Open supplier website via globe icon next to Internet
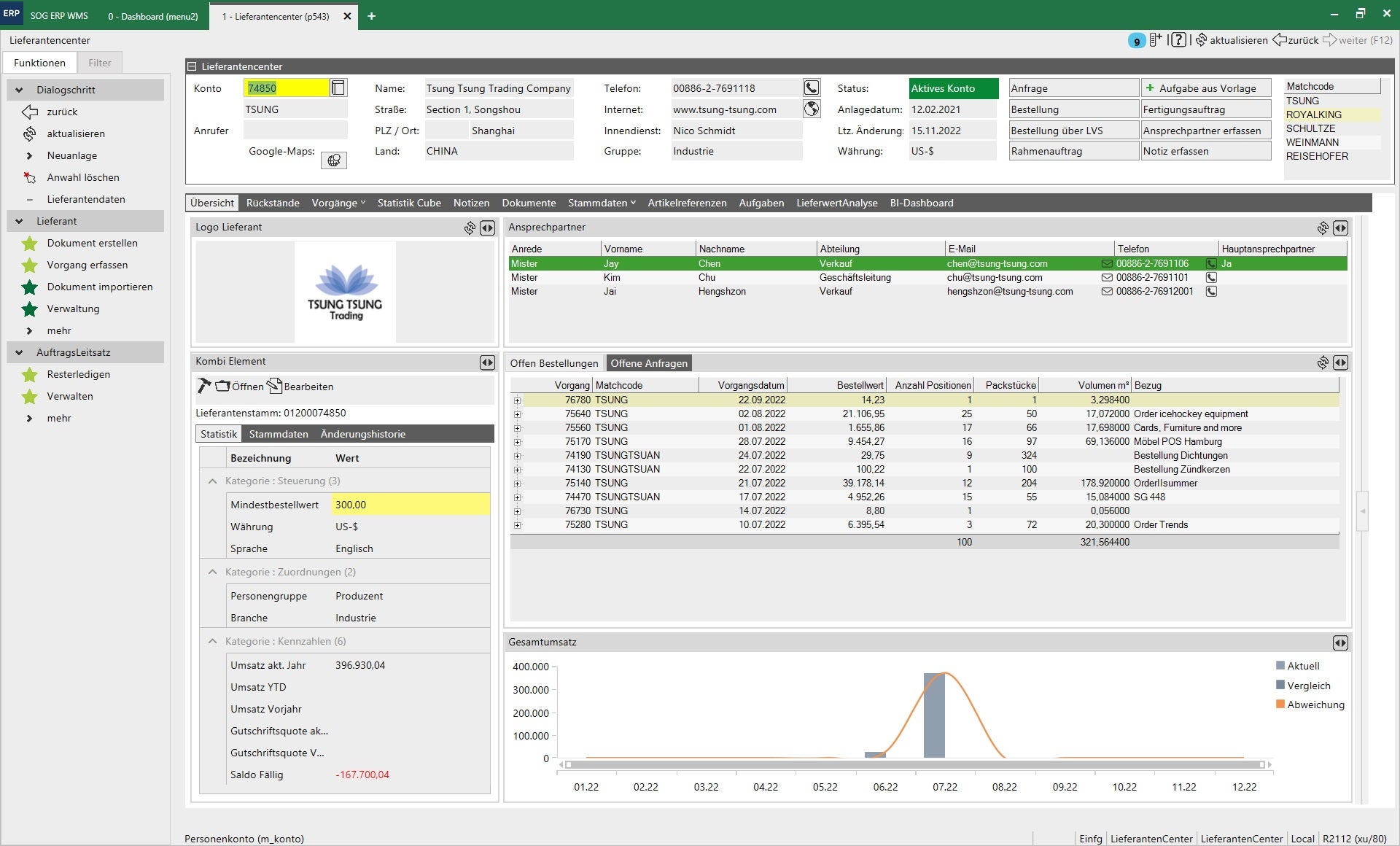Screen dimensions: 1400x846 pyautogui.click(x=811, y=109)
